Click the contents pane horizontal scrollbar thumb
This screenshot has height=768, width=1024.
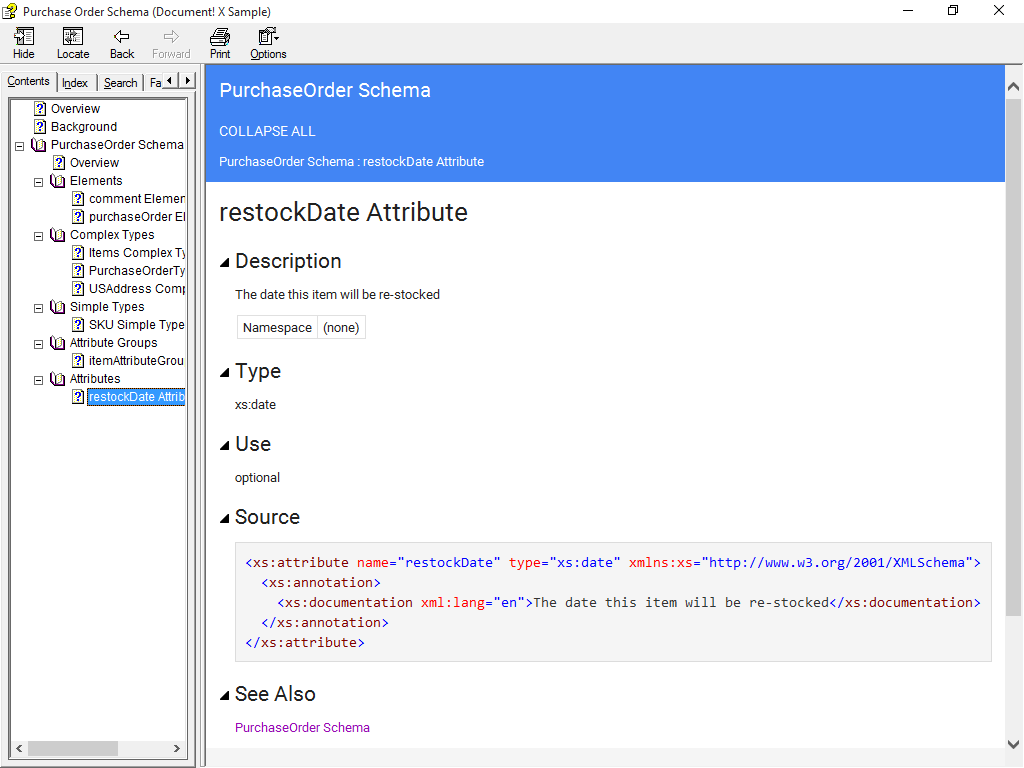click(x=73, y=748)
